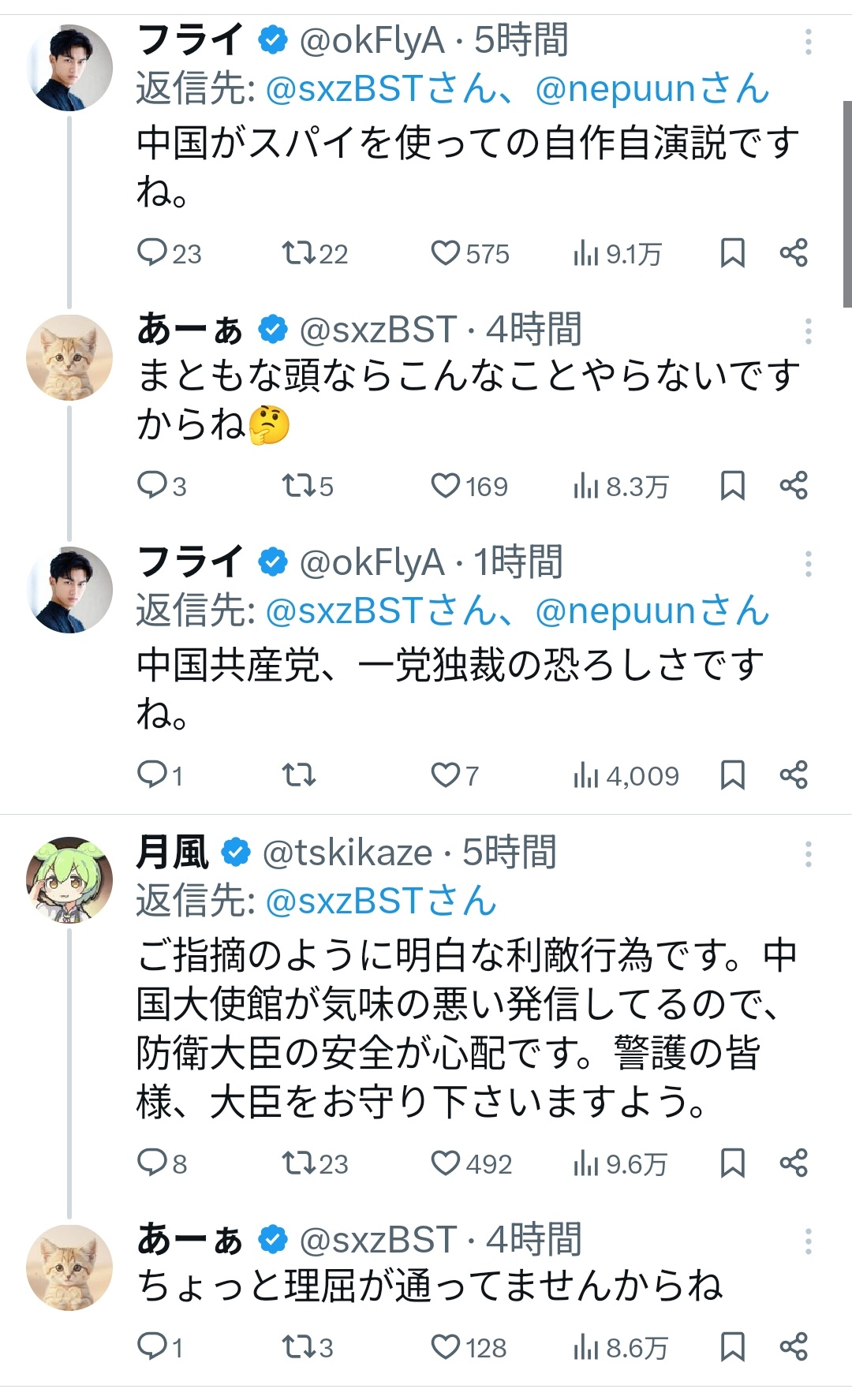Click the page scrollbar thumb

(x=847, y=203)
